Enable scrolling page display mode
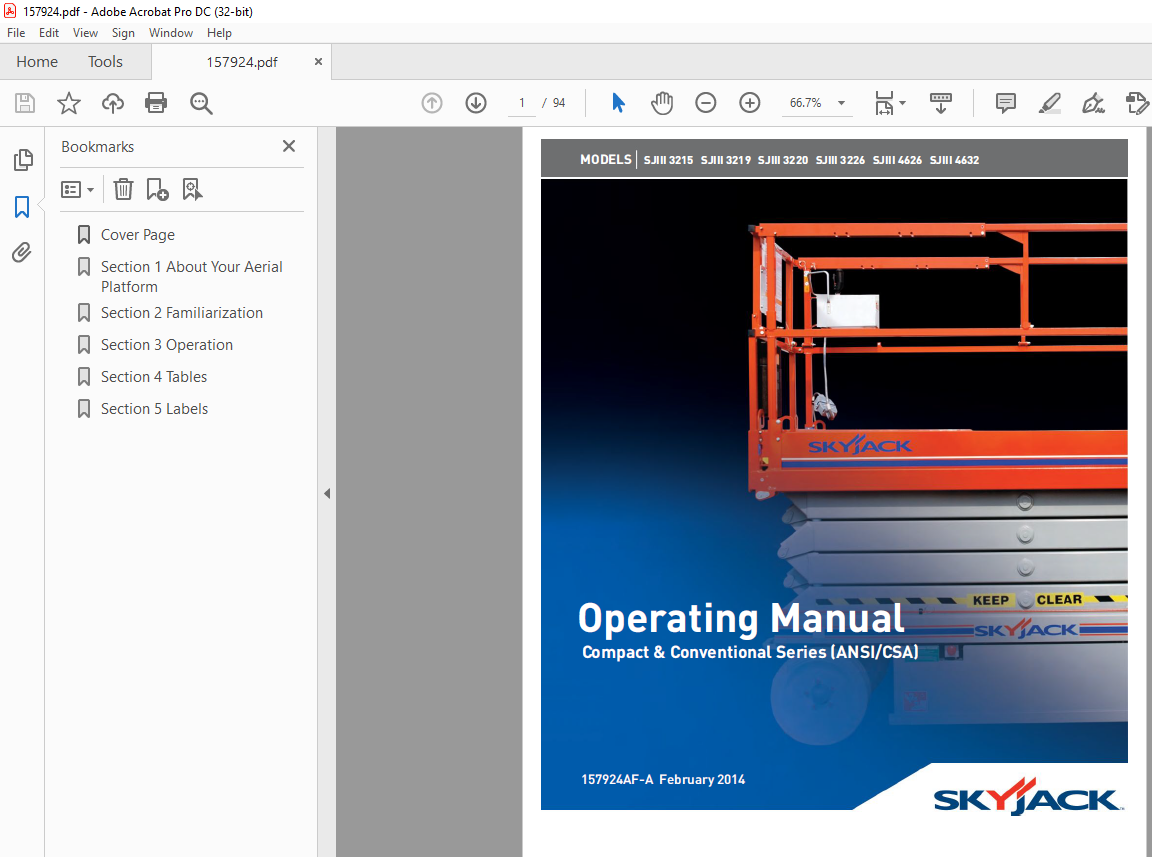The width and height of the screenshot is (1152, 857). pyautogui.click(x=940, y=103)
